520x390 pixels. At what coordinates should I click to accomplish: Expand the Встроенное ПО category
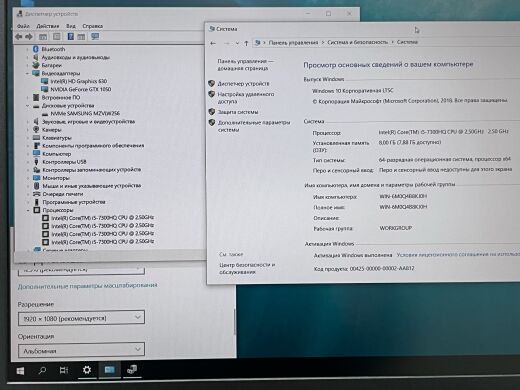(x=27, y=98)
